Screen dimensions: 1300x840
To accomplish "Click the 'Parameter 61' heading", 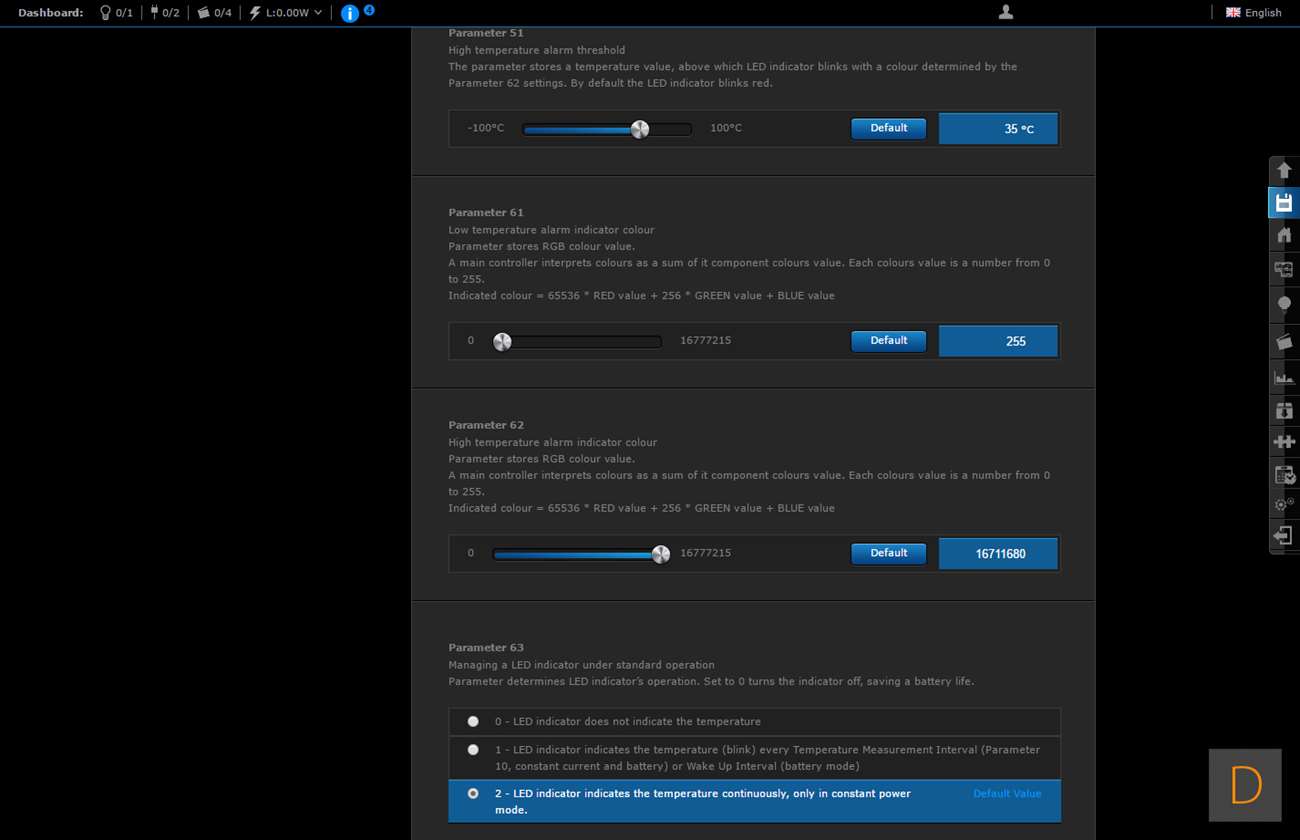I will pos(486,212).
